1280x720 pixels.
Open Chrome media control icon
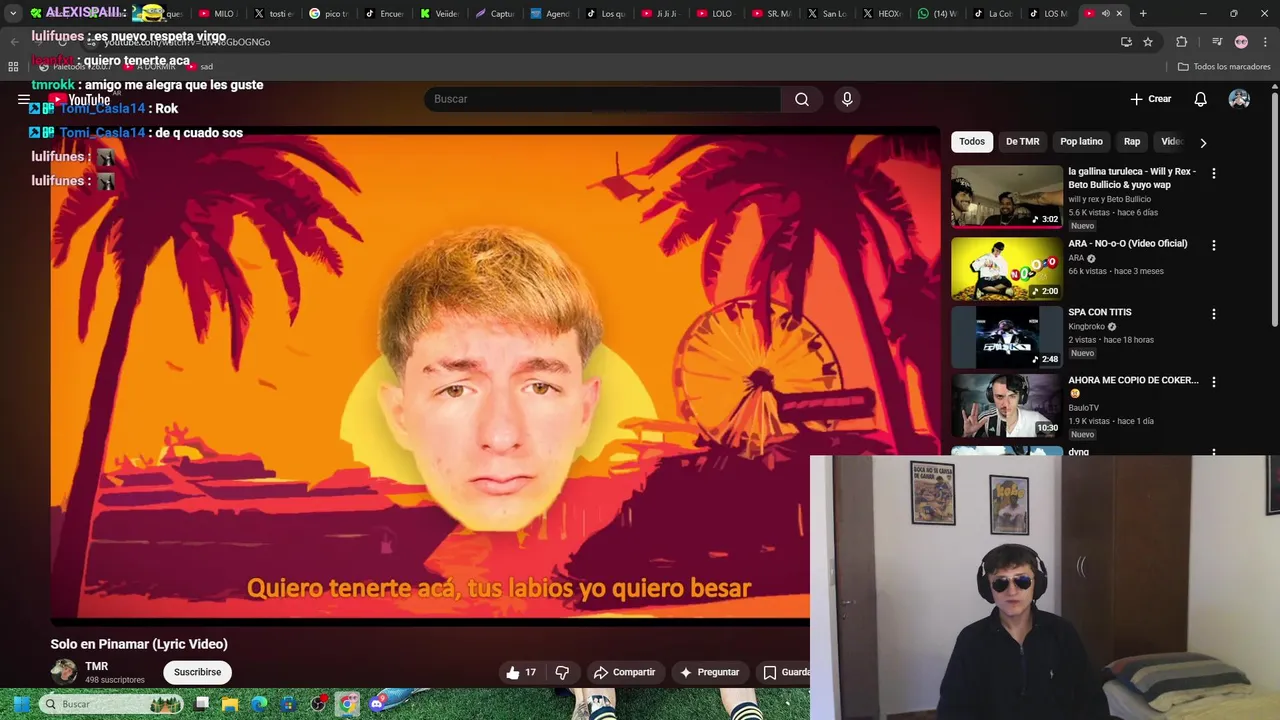(1216, 42)
